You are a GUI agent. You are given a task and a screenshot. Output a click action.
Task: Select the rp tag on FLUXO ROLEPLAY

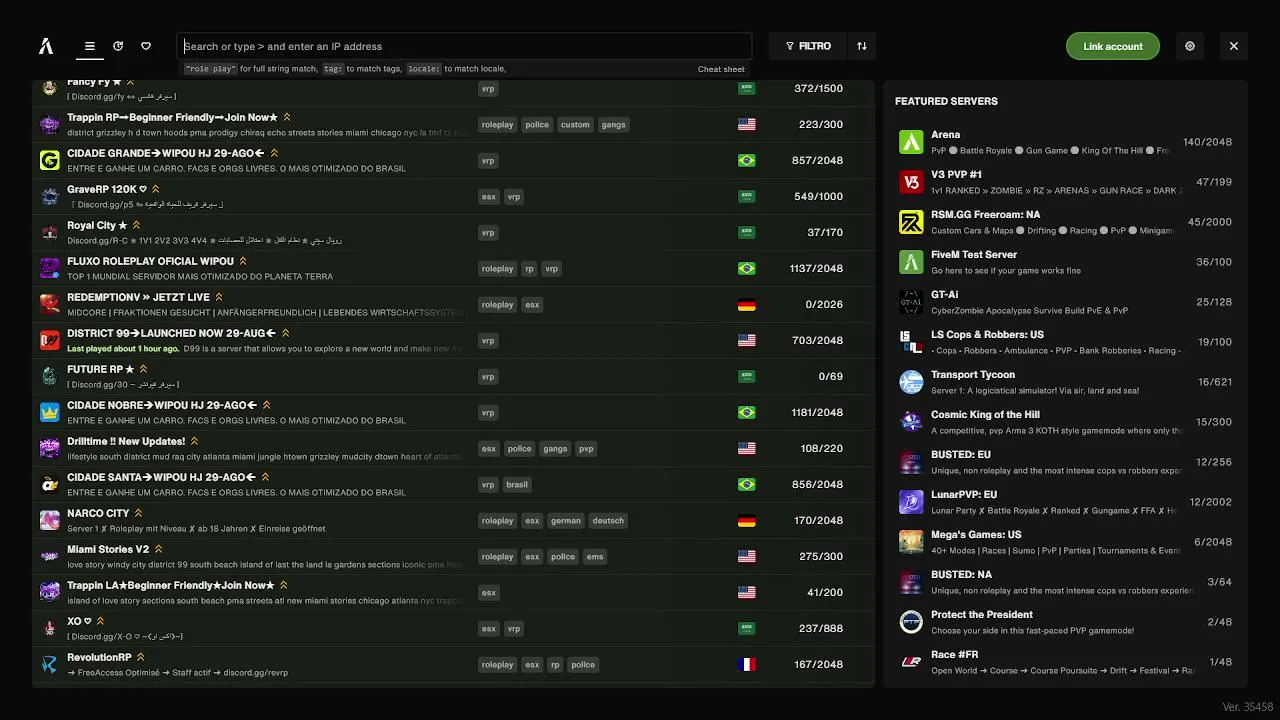pos(530,268)
